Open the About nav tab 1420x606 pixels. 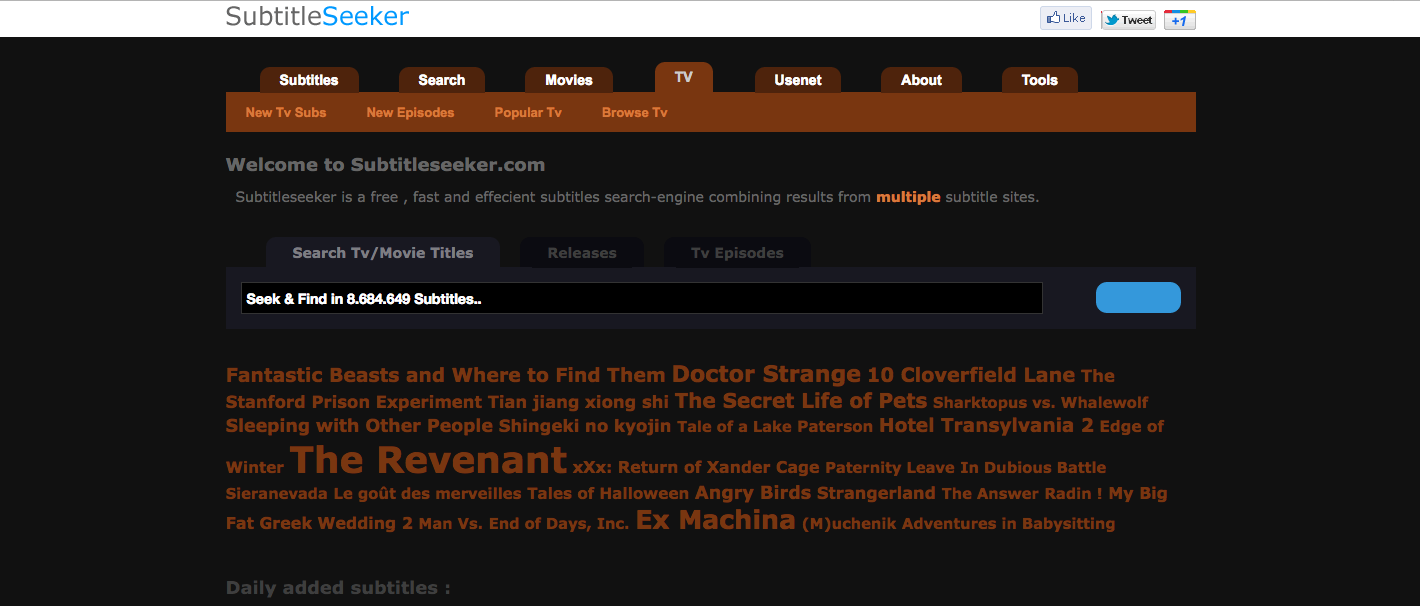(x=921, y=80)
